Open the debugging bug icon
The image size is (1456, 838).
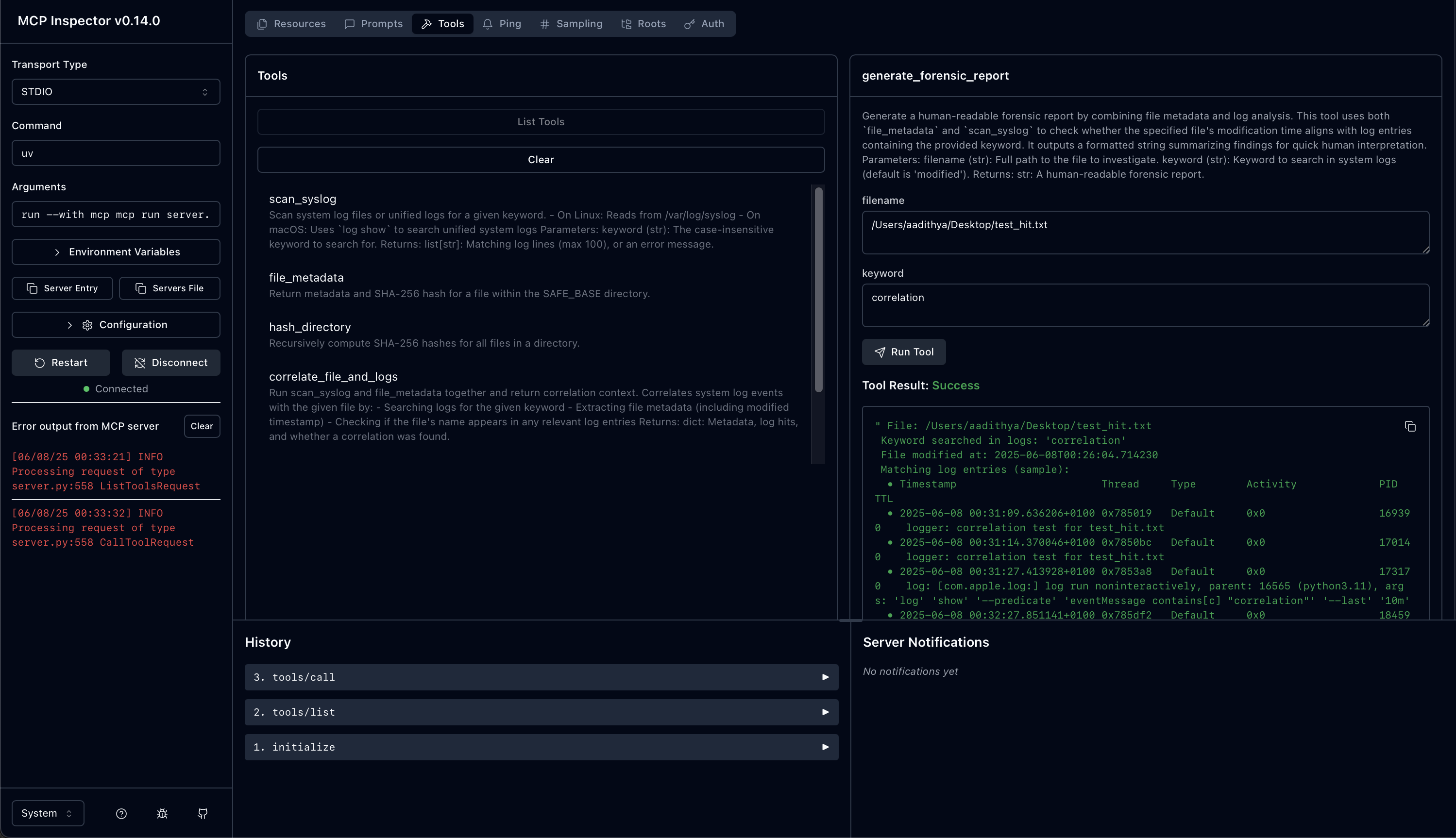(x=162, y=813)
